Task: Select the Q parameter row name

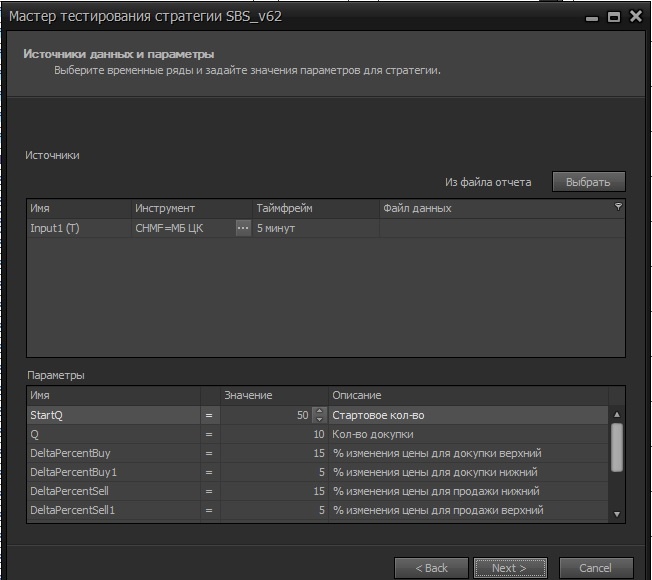Action: click(x=114, y=434)
